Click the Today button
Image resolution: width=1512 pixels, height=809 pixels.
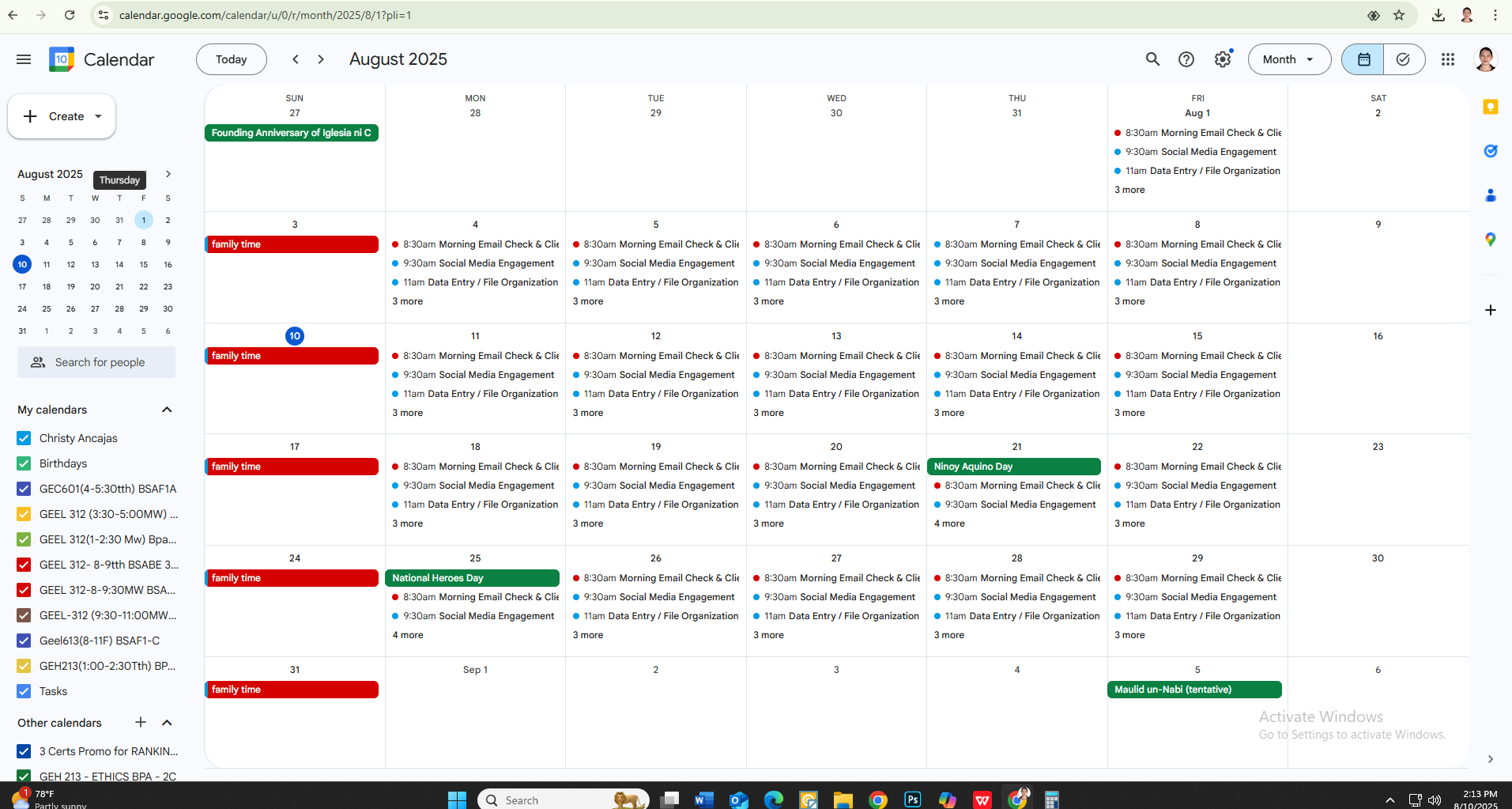coord(232,59)
